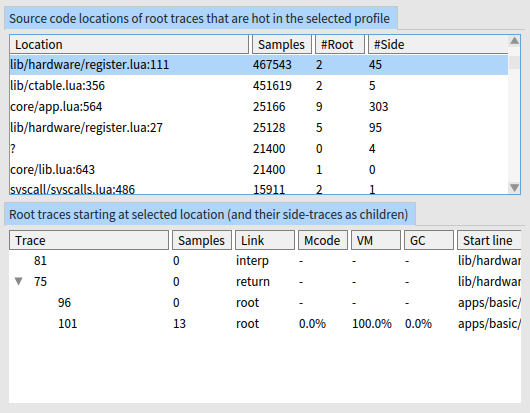The height and width of the screenshot is (413, 530).
Task: Sort by the #Root column header
Action: 340,44
